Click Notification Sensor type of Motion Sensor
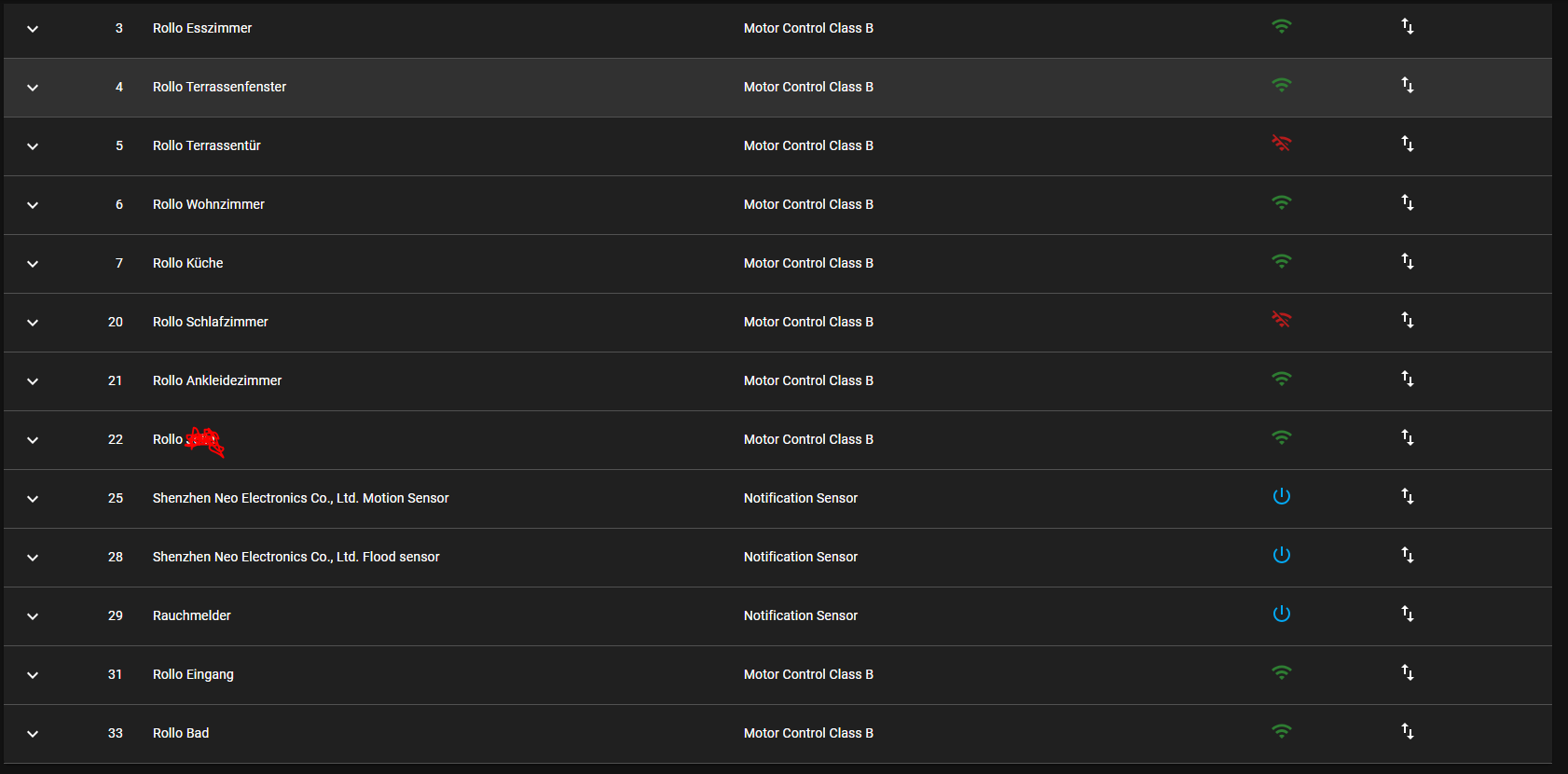 (800, 498)
